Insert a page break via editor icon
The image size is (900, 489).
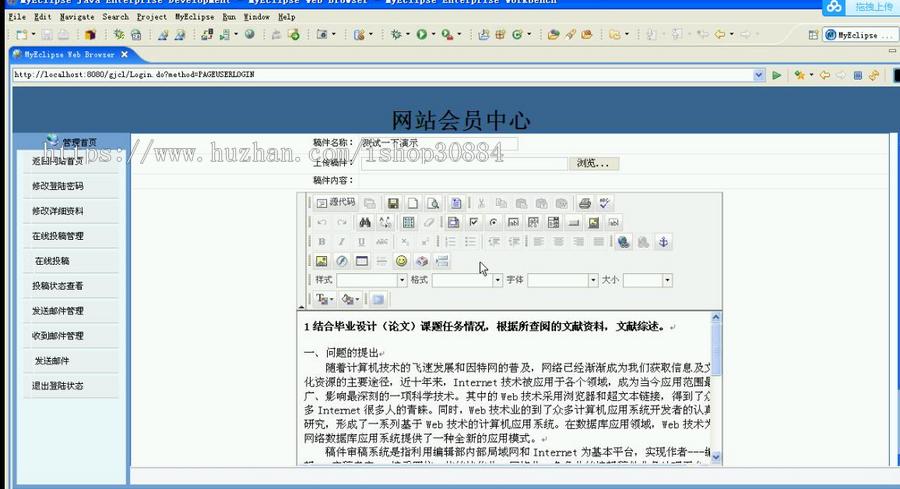(442, 261)
